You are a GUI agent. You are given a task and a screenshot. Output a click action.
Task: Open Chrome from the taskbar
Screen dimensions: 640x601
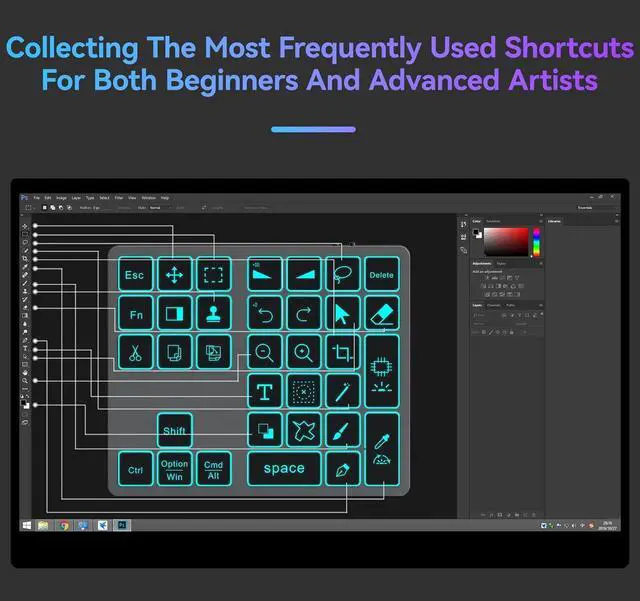64,525
